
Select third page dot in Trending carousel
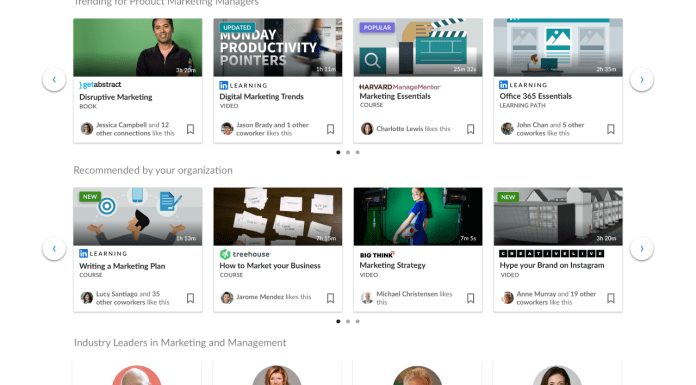358,152
